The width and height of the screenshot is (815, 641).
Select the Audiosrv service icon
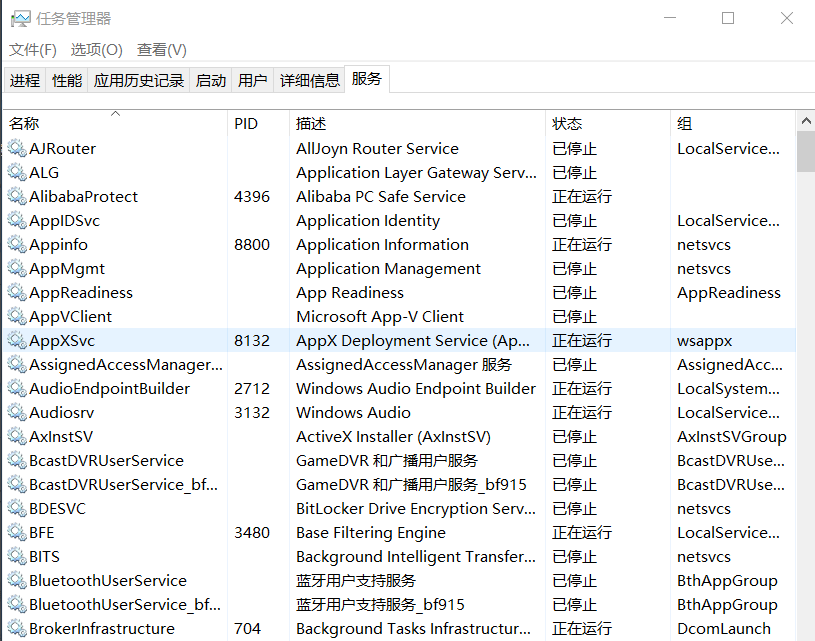pyautogui.click(x=18, y=412)
